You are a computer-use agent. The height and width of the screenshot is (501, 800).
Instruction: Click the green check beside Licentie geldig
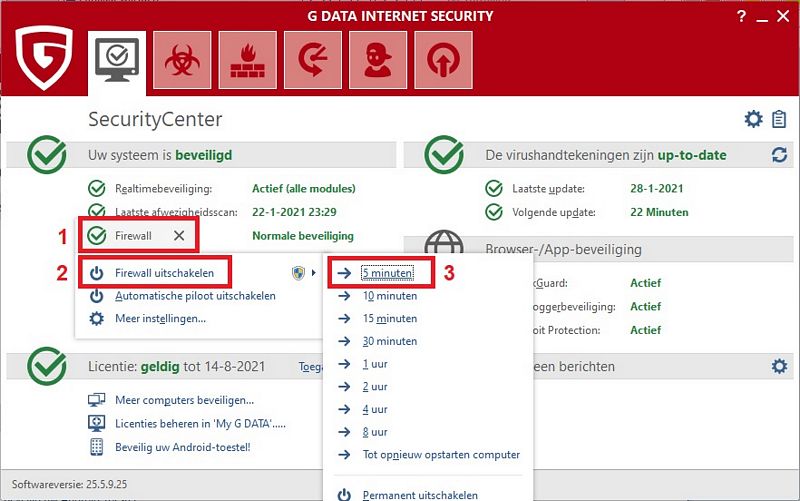pos(47,366)
